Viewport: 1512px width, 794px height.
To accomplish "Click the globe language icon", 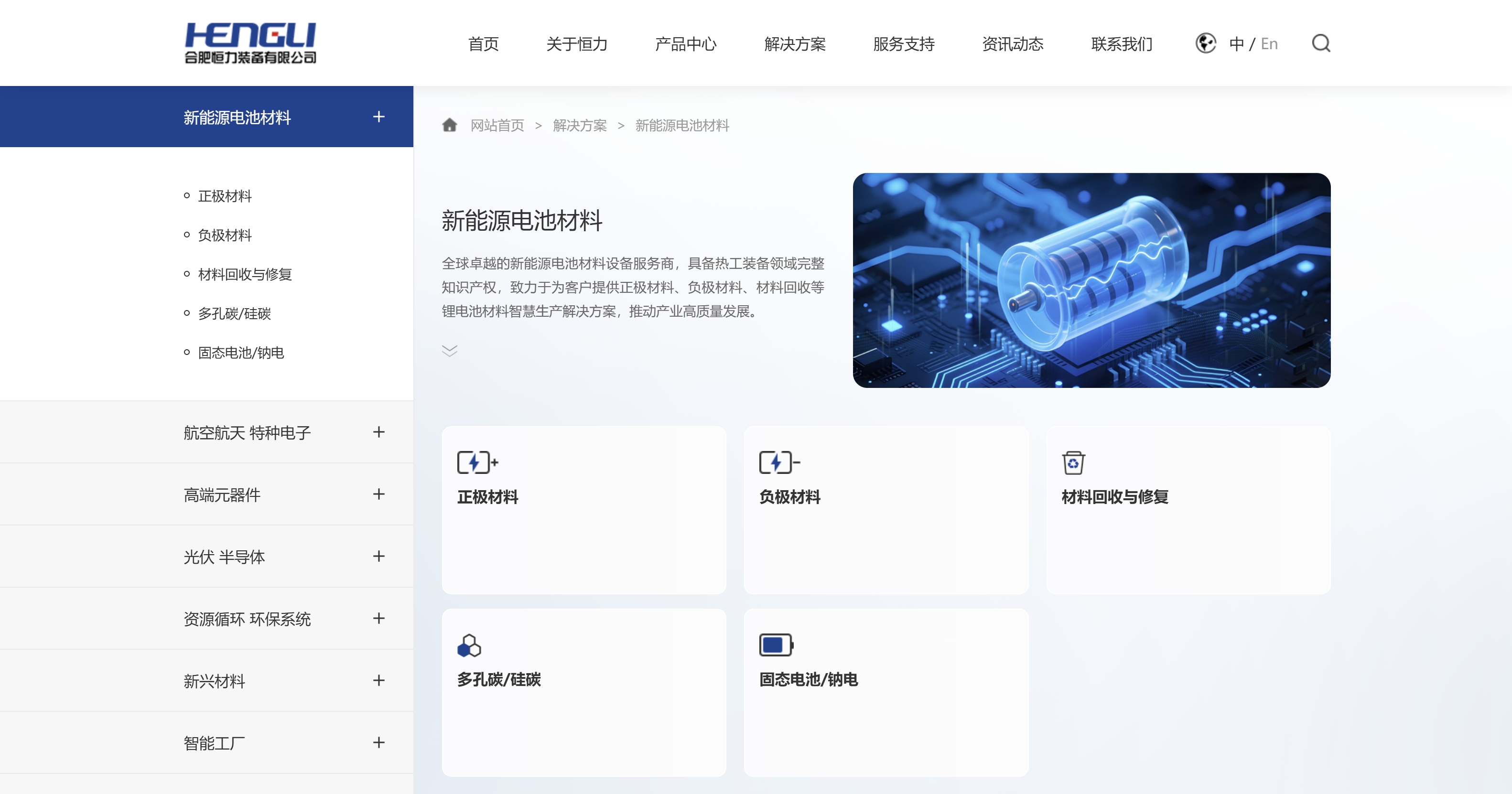I will pos(1206,43).
